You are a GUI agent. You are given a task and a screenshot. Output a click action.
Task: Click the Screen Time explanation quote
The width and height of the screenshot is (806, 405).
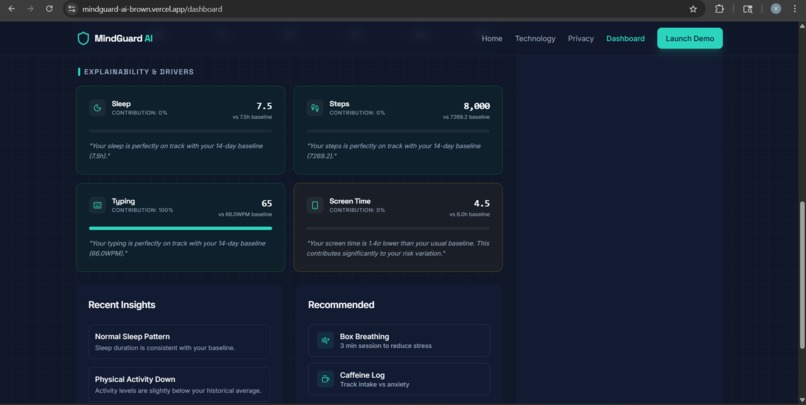398,248
